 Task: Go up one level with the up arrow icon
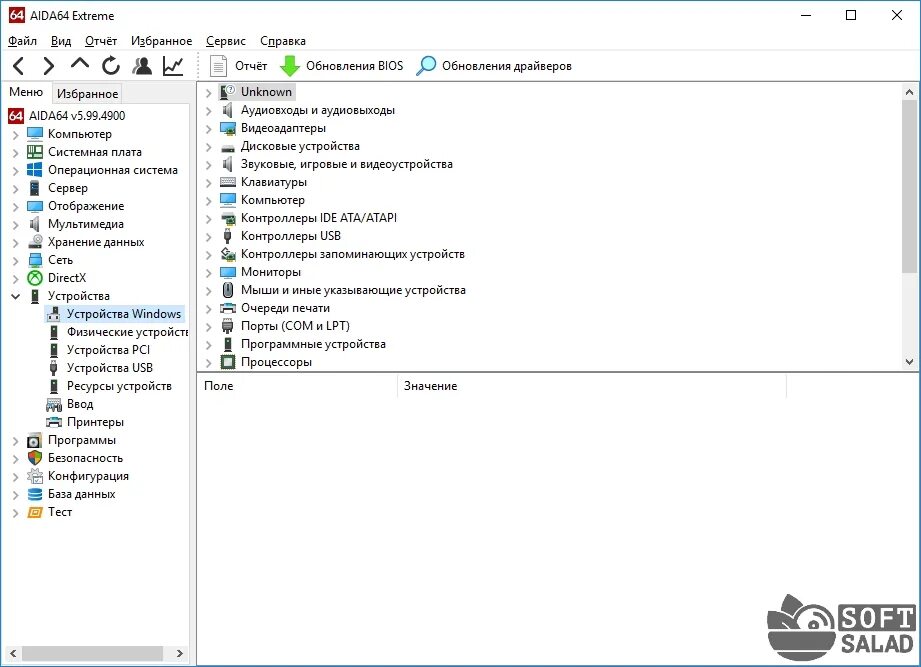[79, 64]
